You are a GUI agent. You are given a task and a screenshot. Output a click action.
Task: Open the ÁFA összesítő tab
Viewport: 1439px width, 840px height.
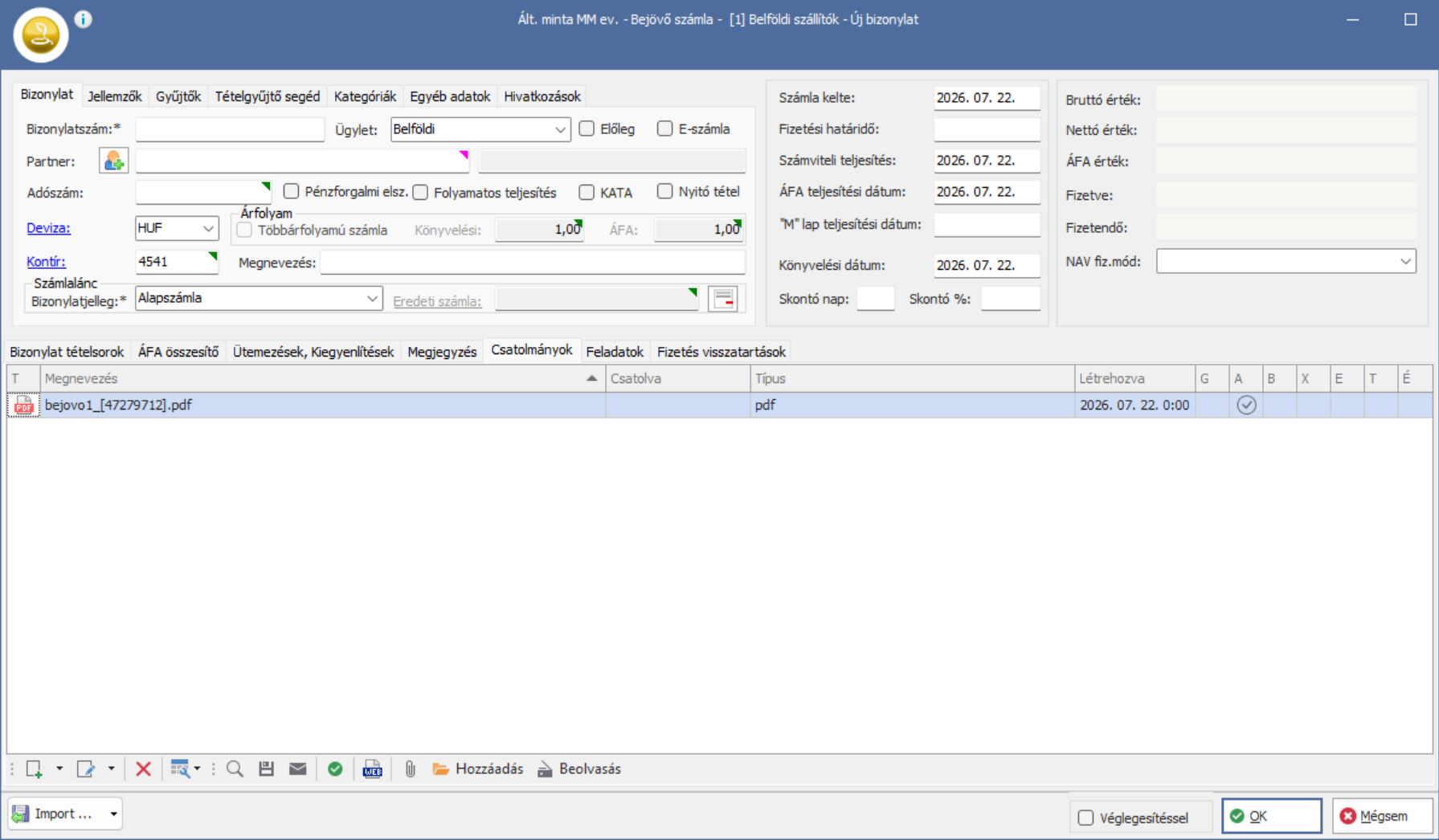(x=178, y=352)
